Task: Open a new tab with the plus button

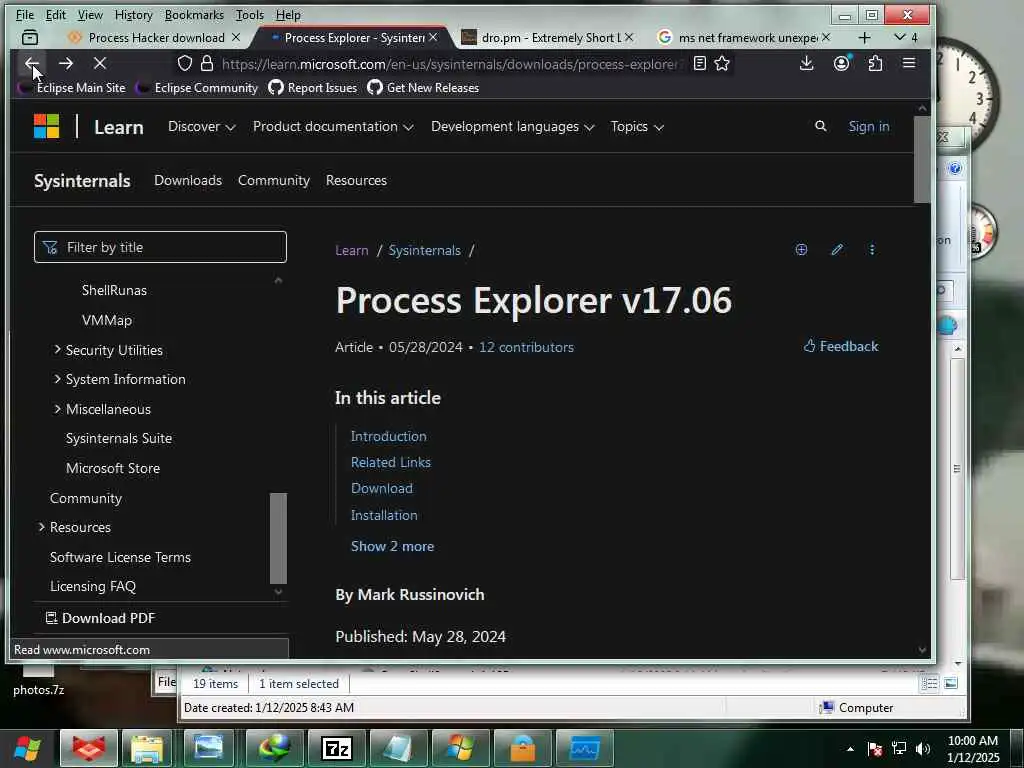Action: (864, 38)
